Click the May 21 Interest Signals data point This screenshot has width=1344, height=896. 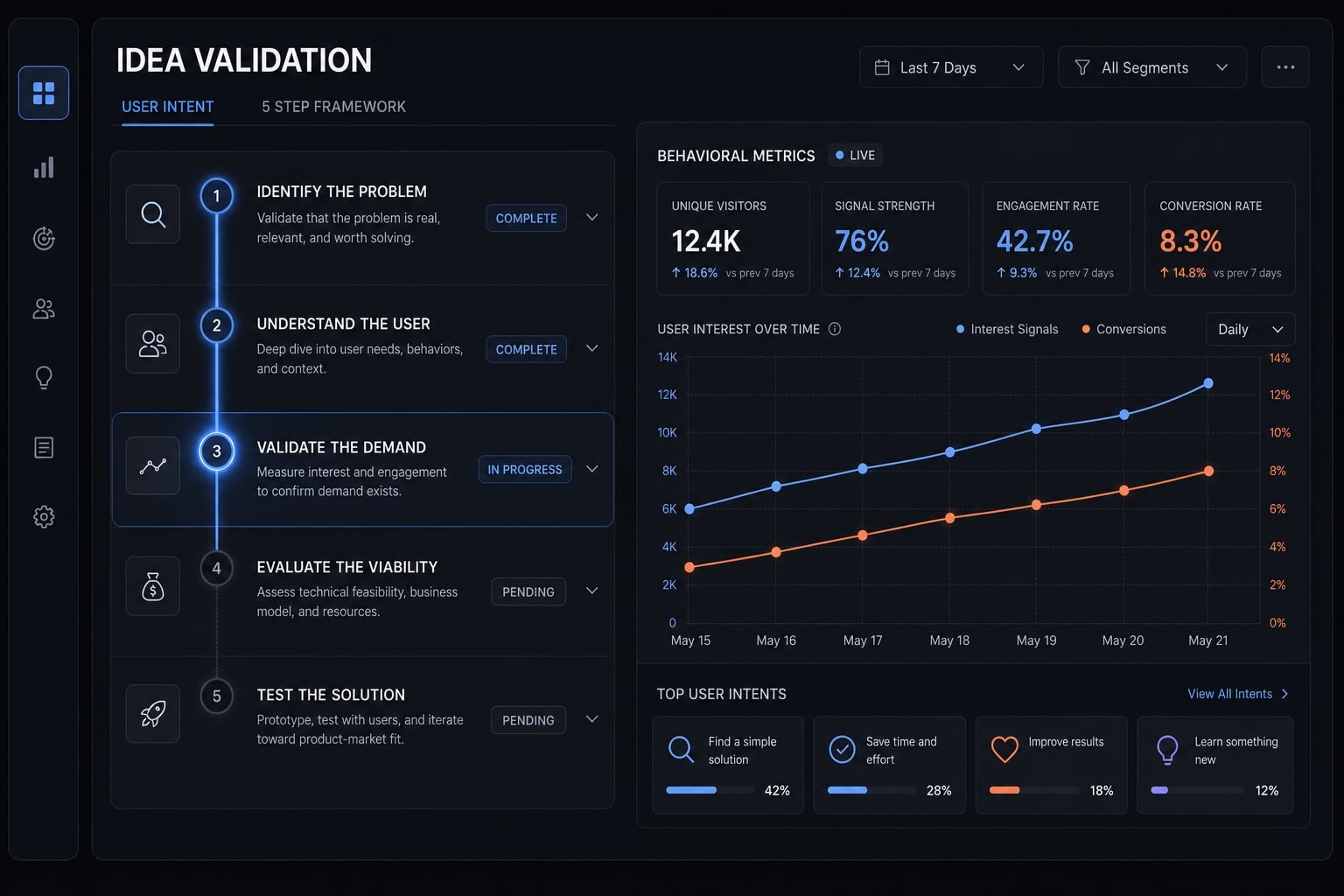[1208, 383]
